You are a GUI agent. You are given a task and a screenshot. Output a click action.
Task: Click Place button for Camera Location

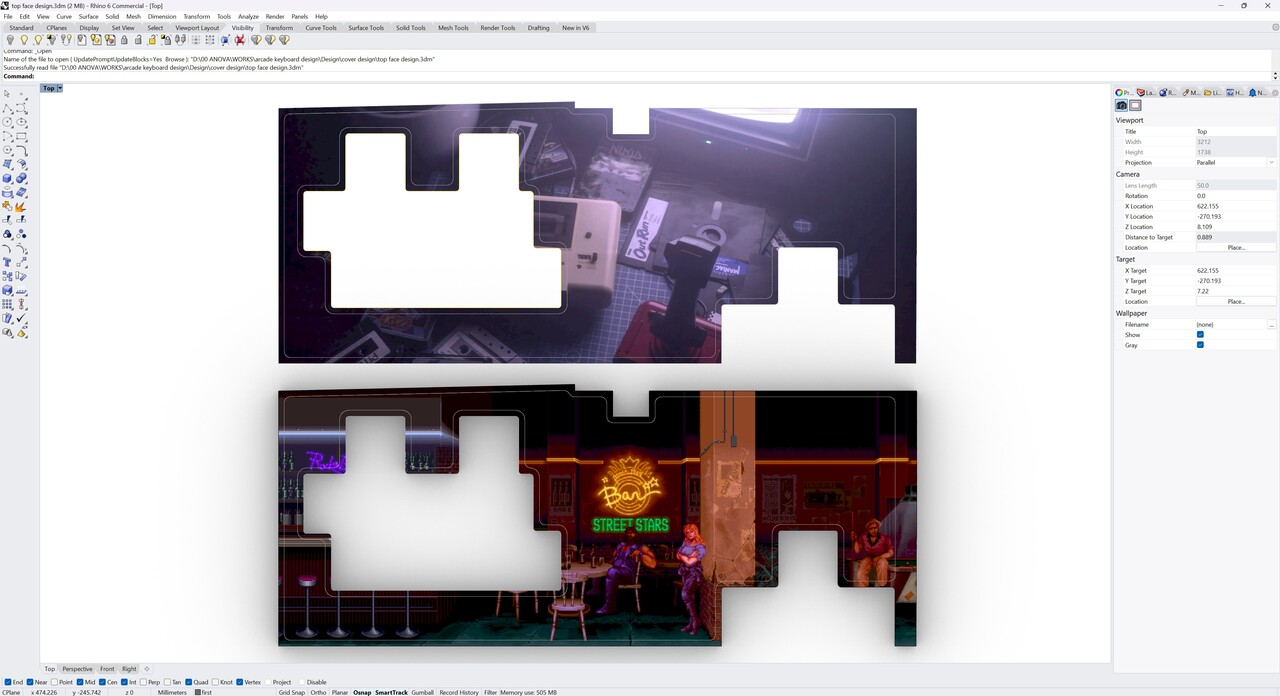pyautogui.click(x=1236, y=247)
